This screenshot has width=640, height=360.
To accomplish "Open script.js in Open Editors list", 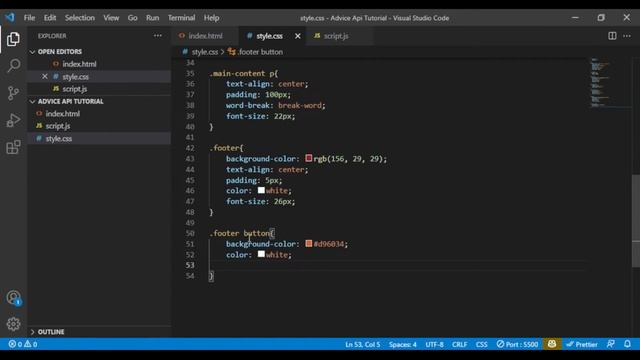I will [x=75, y=89].
